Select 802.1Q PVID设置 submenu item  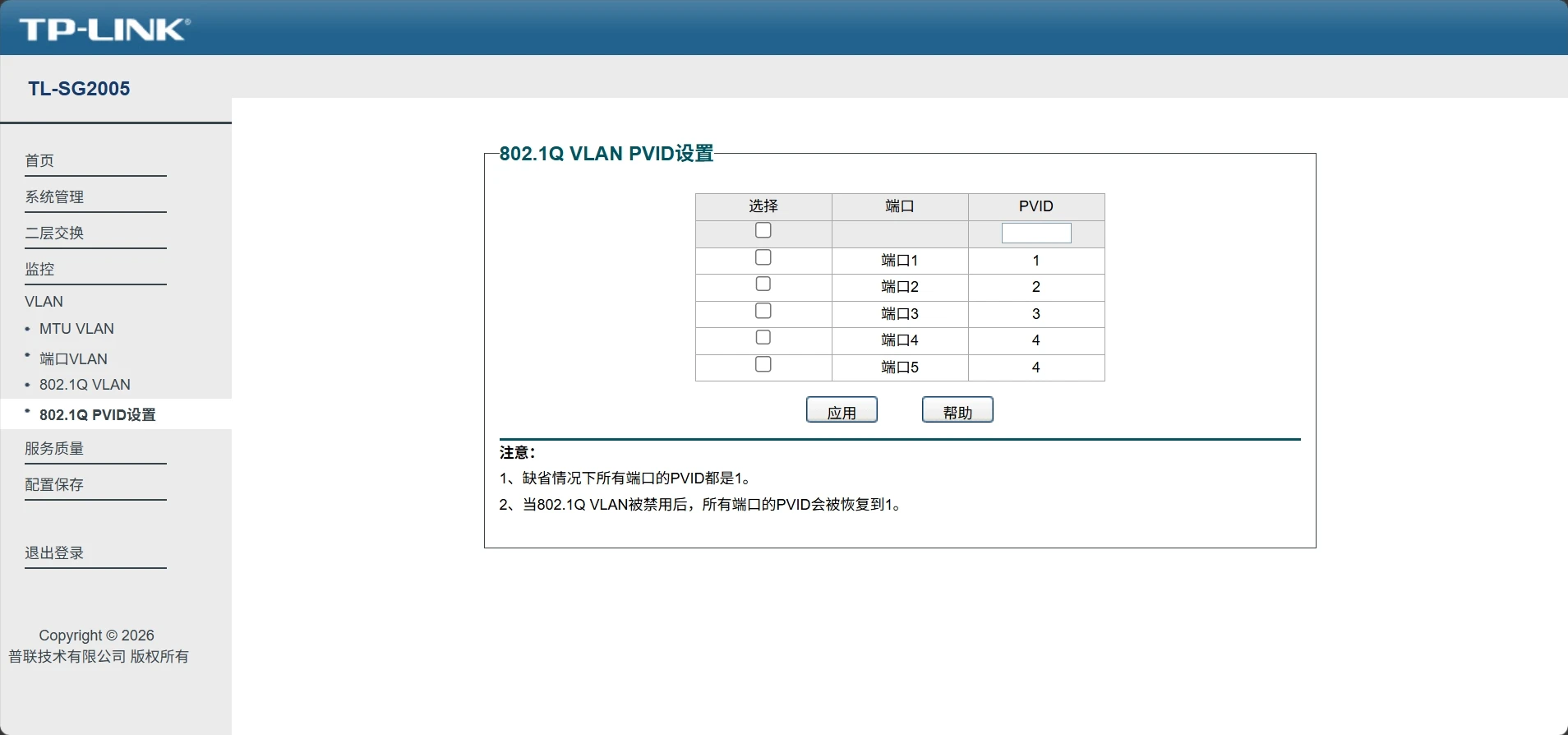98,414
